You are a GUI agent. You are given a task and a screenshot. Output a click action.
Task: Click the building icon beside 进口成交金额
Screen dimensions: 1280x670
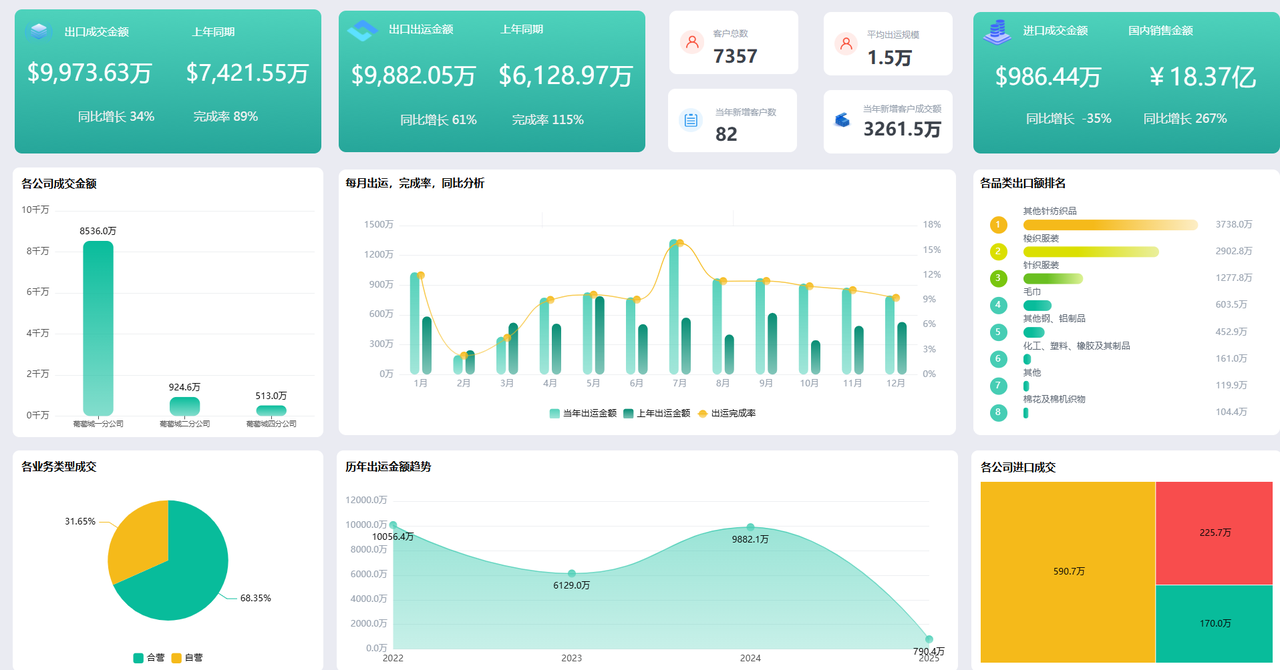pos(997,32)
